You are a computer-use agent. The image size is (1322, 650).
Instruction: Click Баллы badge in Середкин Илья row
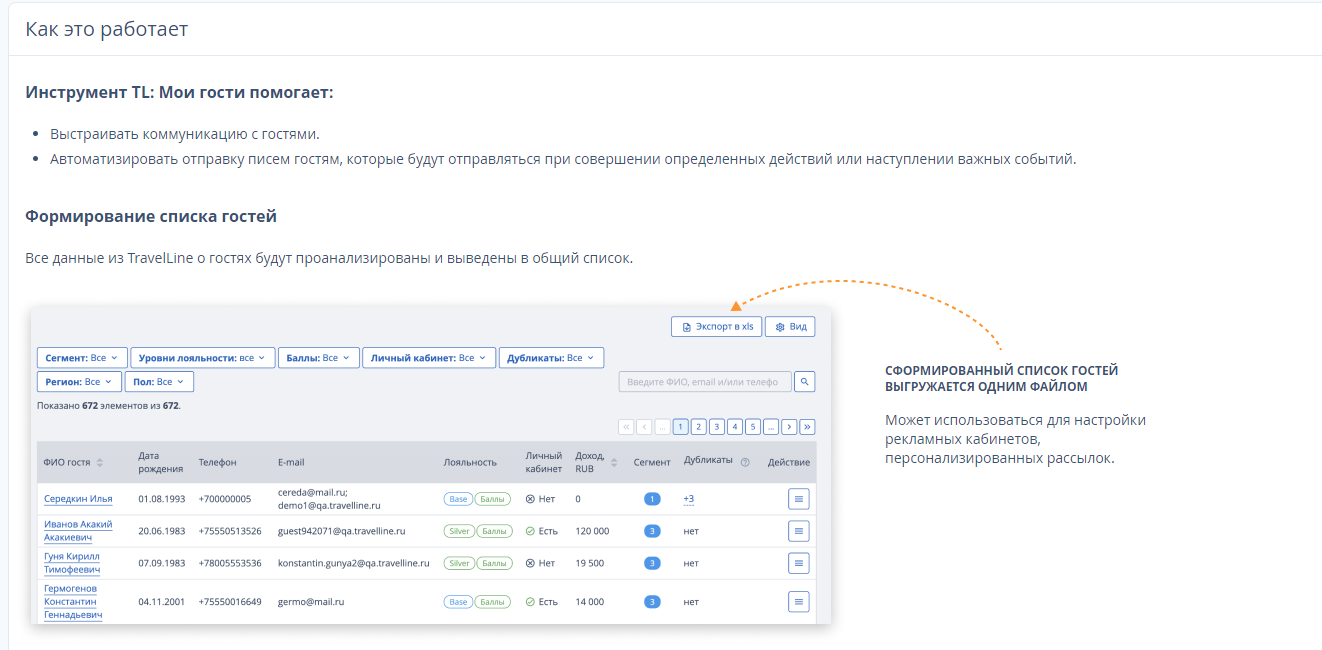pyautogui.click(x=492, y=499)
